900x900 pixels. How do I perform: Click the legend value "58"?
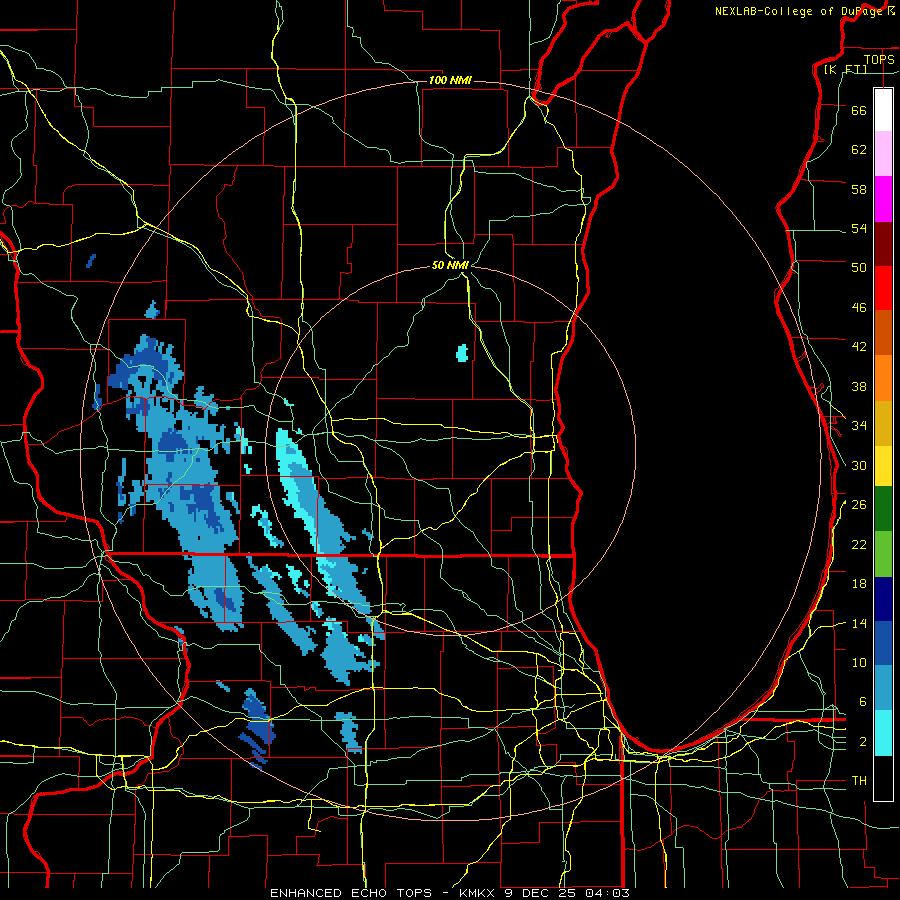click(x=859, y=189)
